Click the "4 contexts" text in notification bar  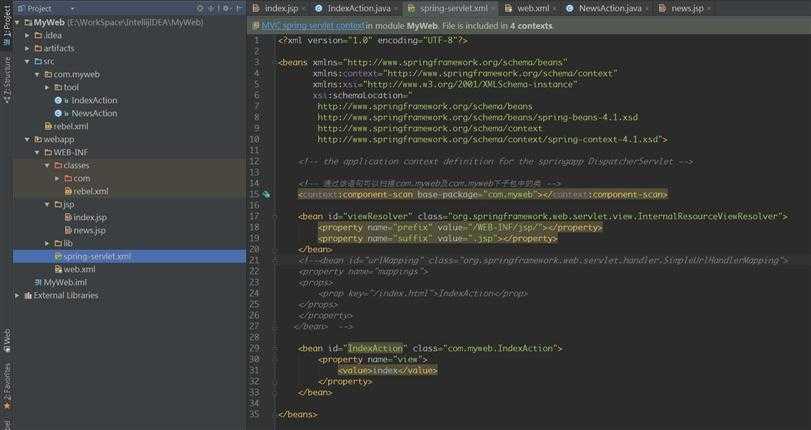coord(531,25)
